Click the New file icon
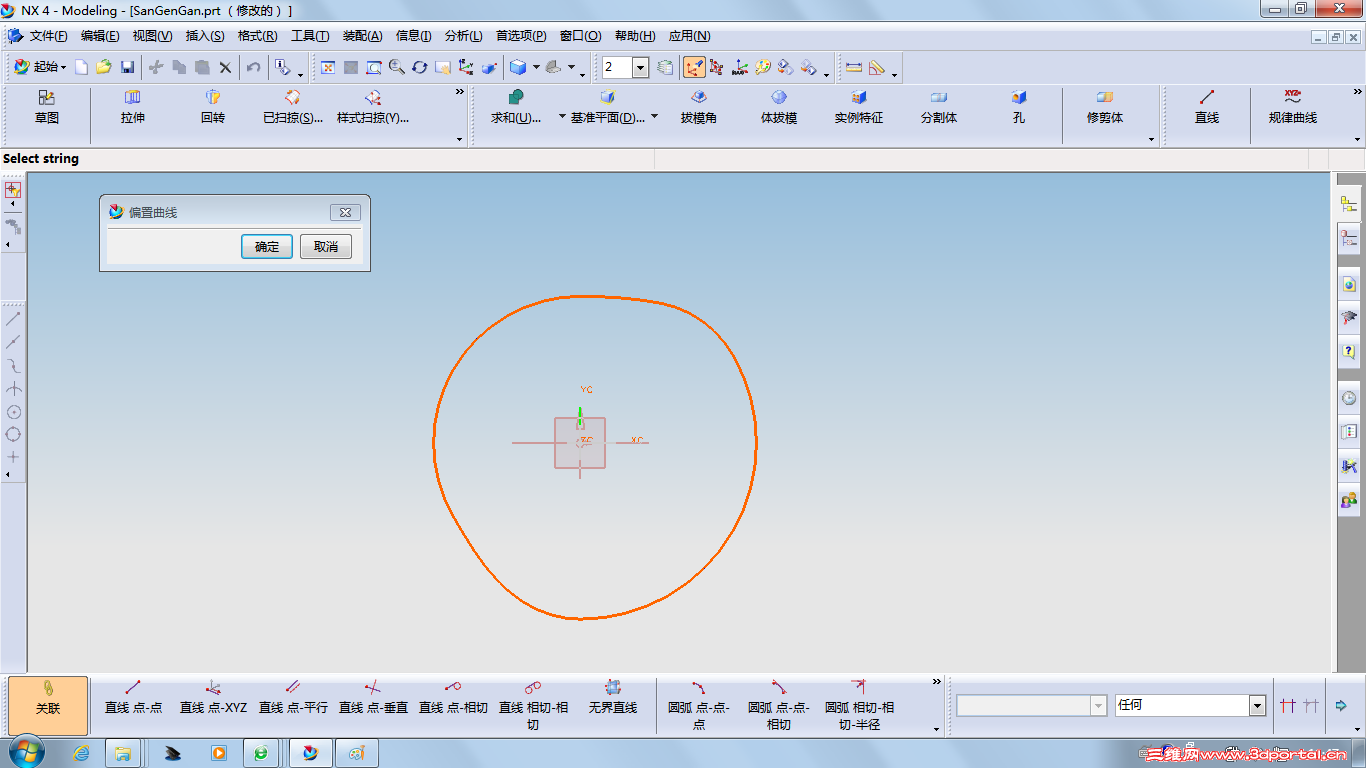This screenshot has width=1366, height=768. point(82,67)
